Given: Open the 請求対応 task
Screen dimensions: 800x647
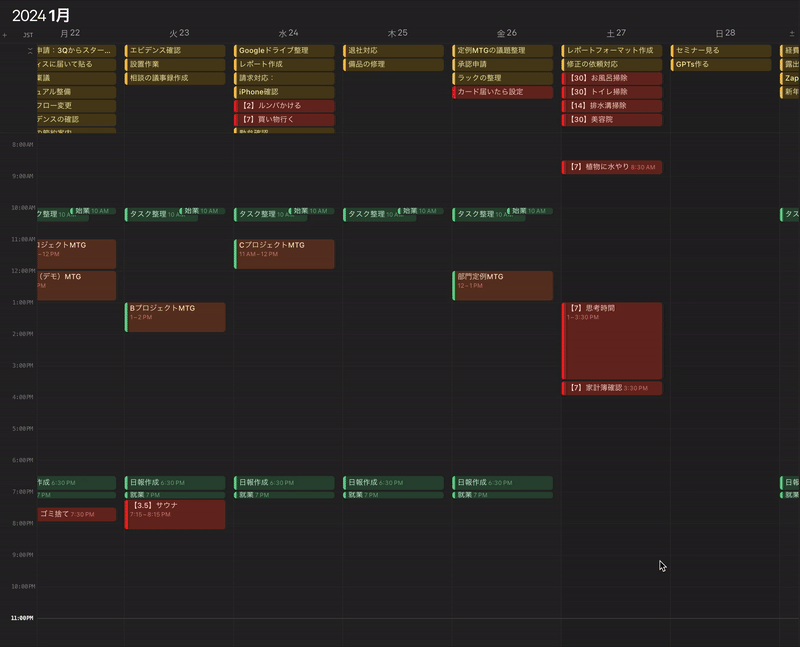Looking at the screenshot, I should pos(284,78).
